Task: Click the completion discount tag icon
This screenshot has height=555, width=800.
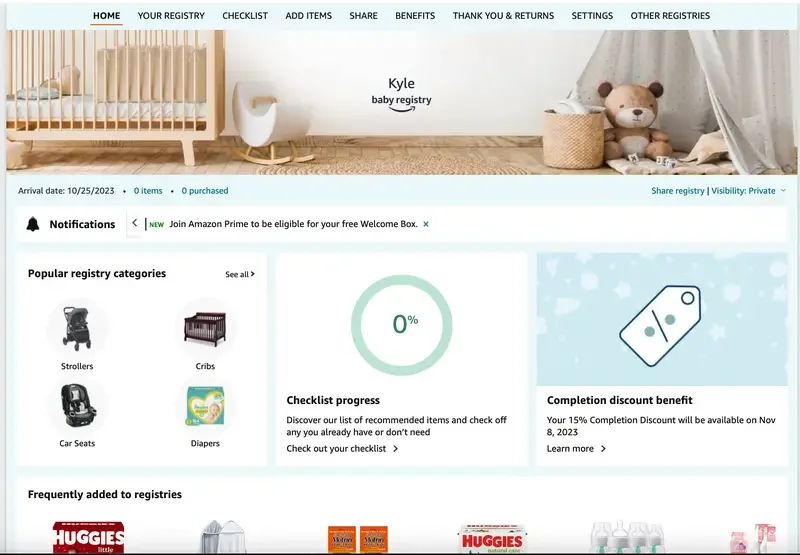Action: coord(660,326)
